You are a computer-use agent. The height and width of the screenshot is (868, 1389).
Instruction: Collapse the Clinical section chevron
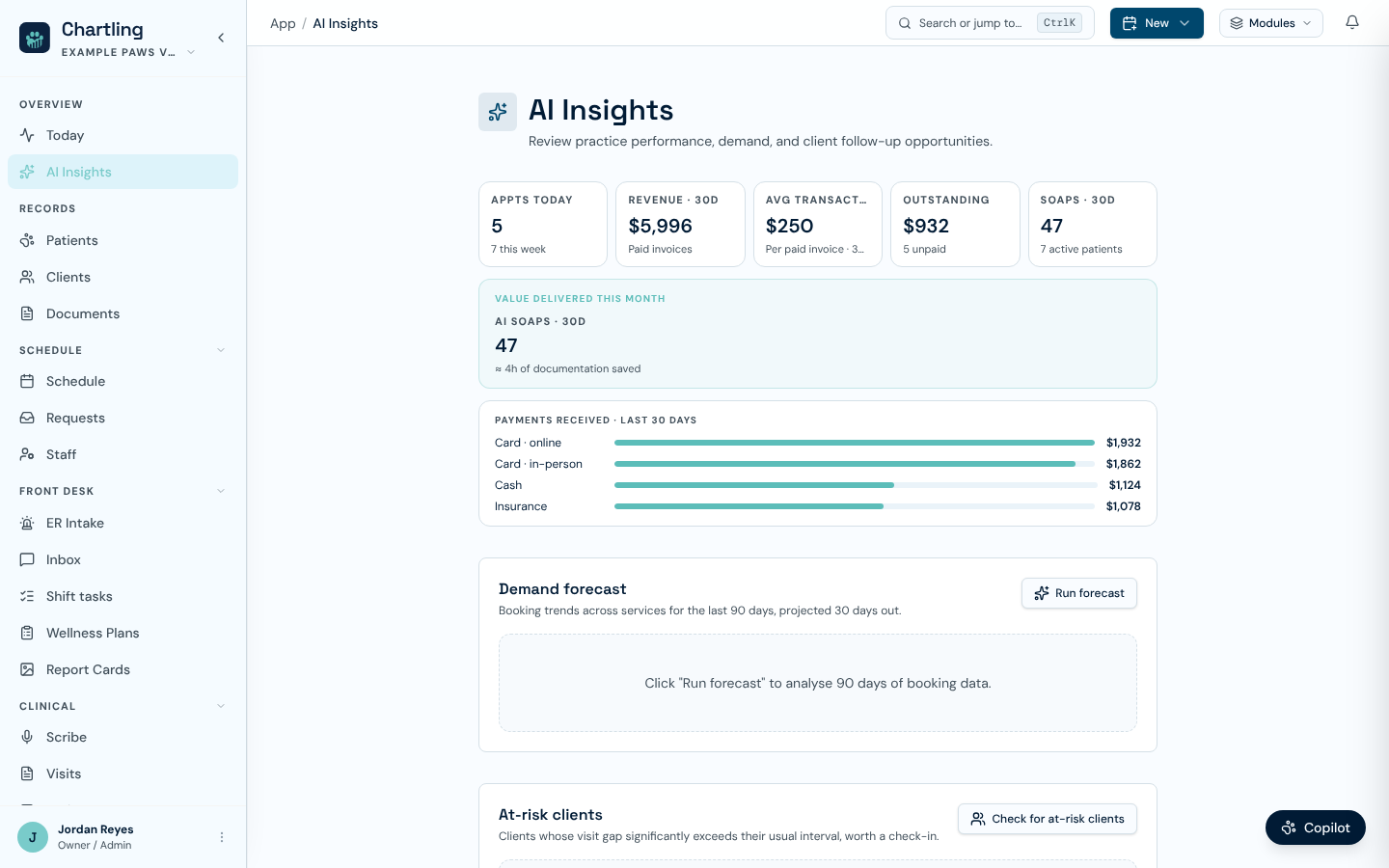click(221, 706)
